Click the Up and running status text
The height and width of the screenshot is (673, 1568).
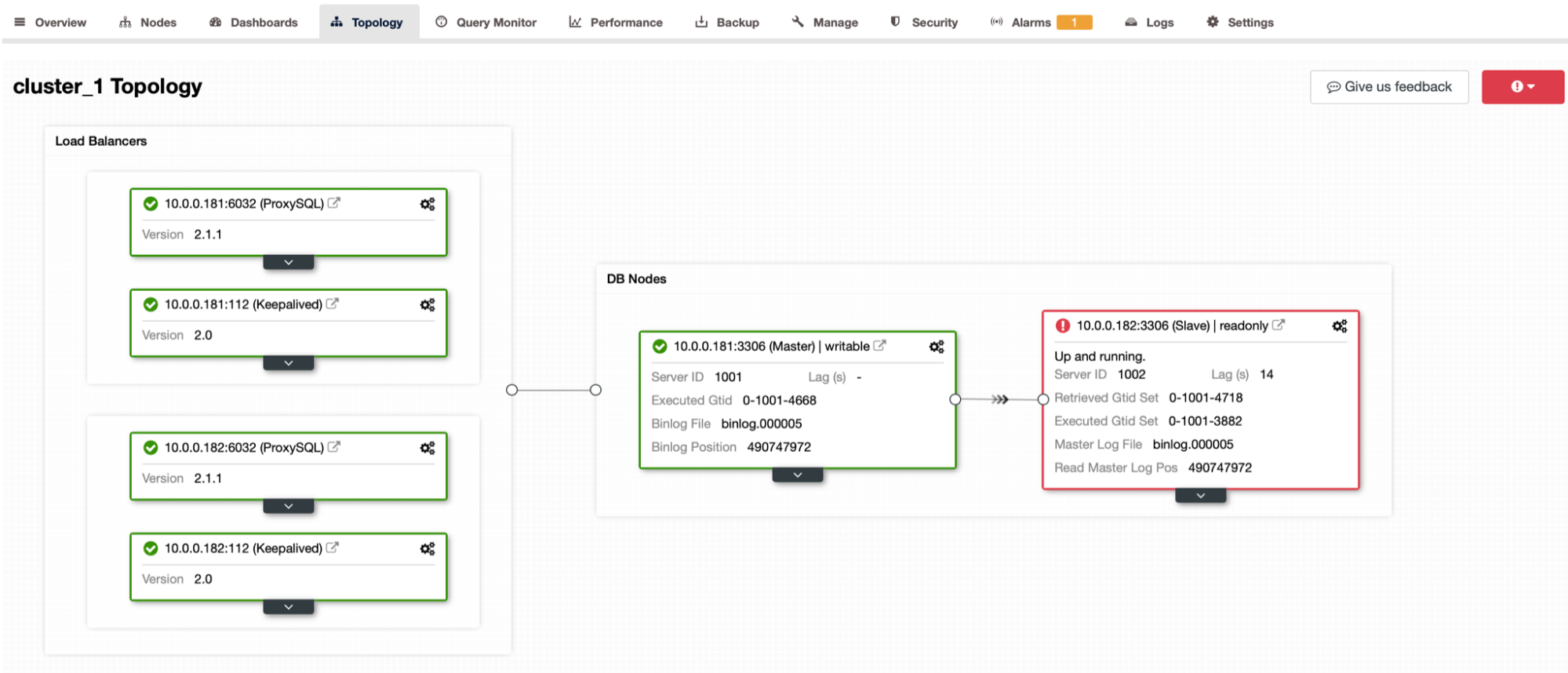[x=1100, y=356]
